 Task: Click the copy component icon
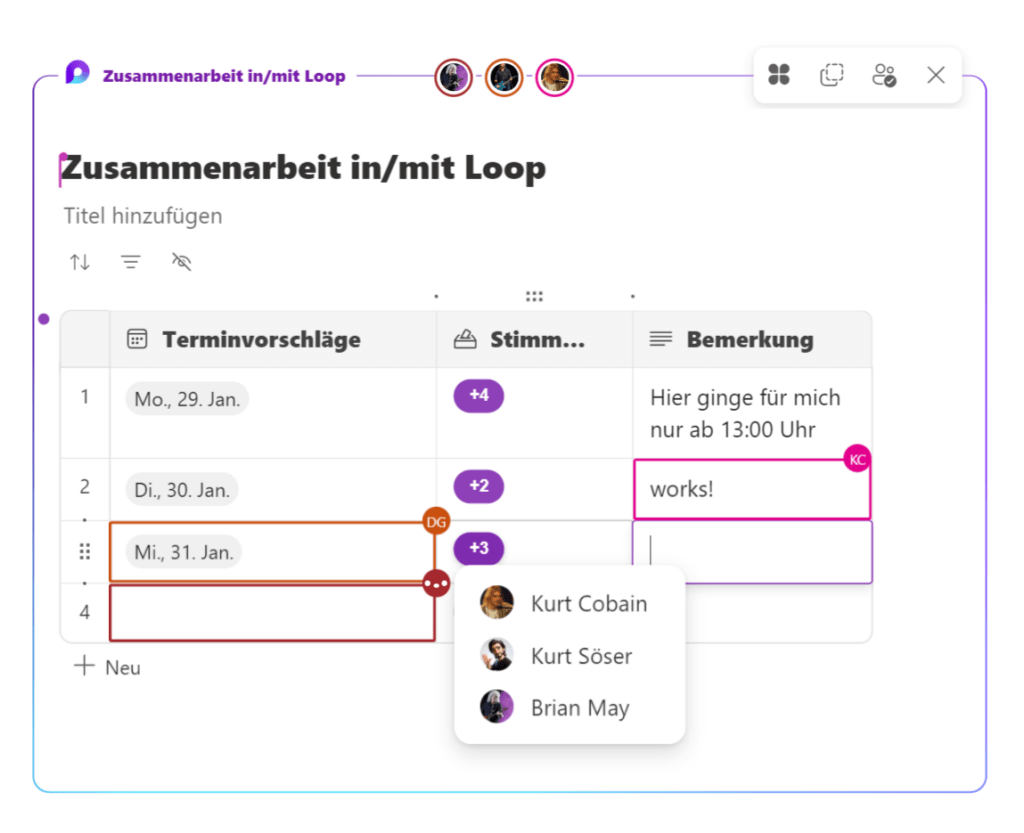click(831, 74)
